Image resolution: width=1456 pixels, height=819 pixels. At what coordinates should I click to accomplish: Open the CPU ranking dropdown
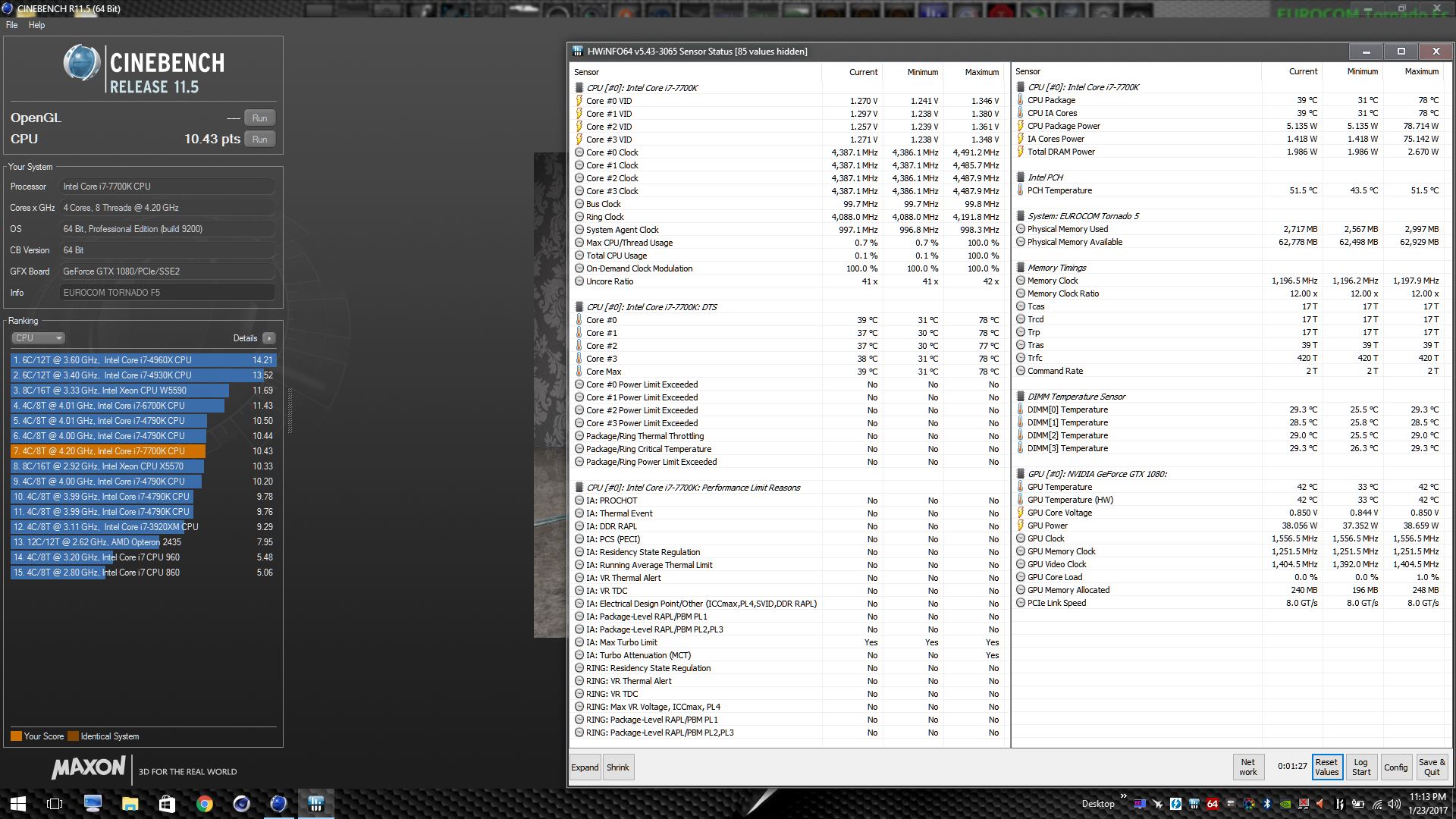tap(38, 338)
